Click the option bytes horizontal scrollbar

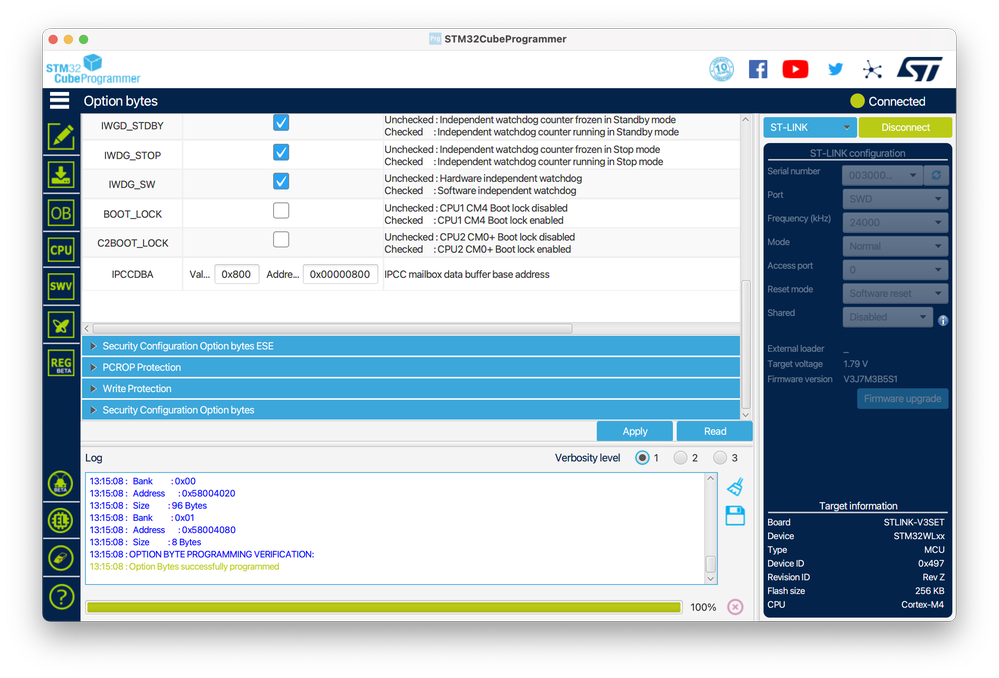332,329
